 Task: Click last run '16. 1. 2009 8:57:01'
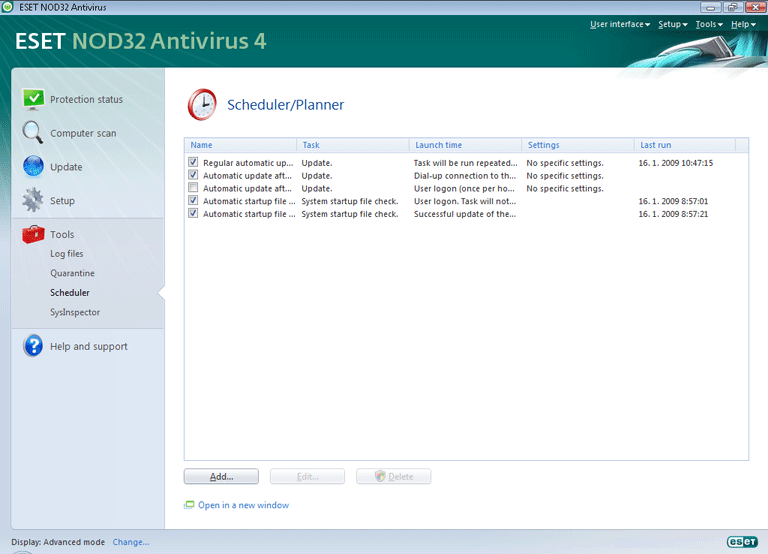(x=673, y=201)
